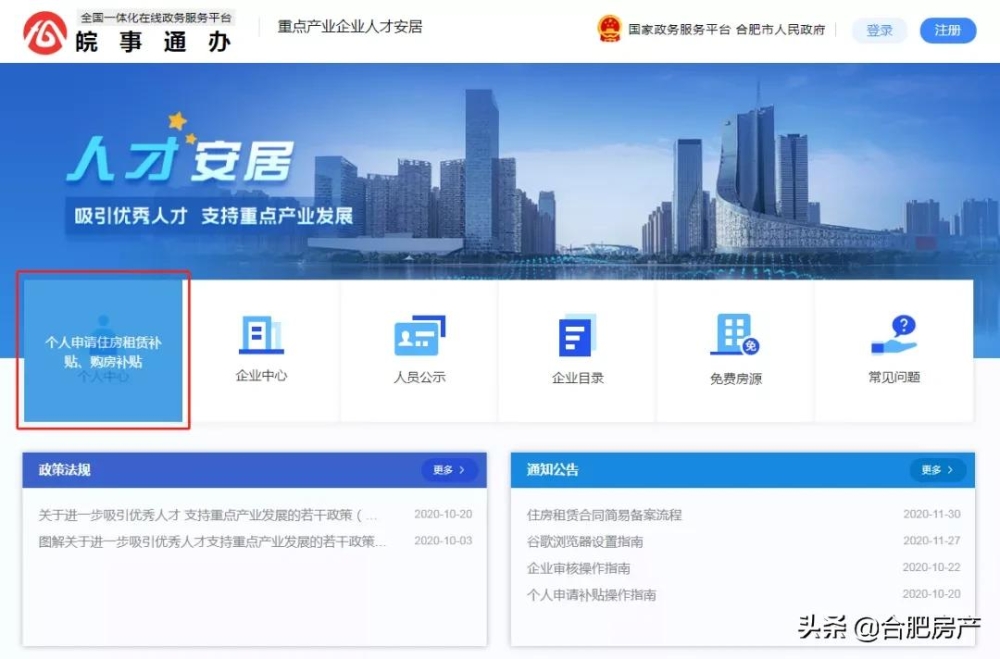1000x659 pixels.
Task: Click the 皖事通办 red logo icon
Action: [45, 33]
